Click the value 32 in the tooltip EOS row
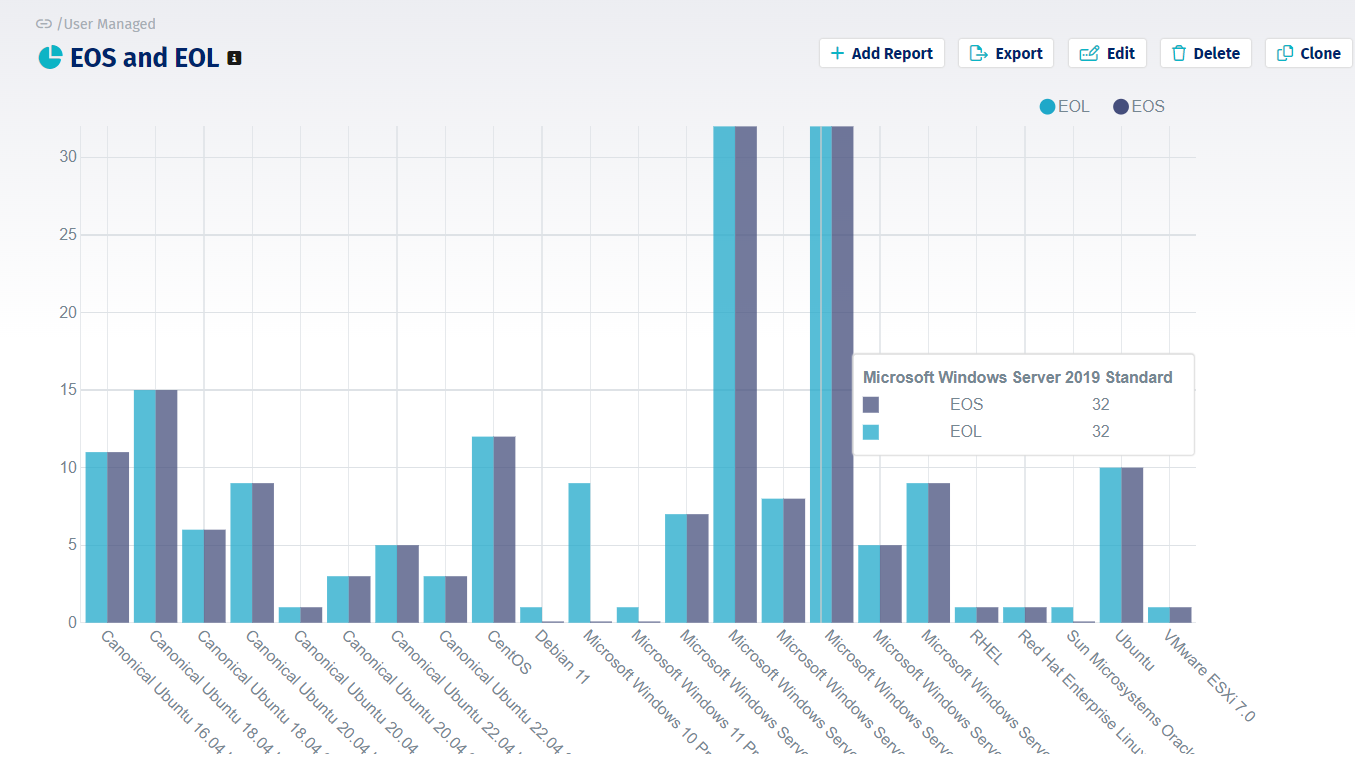This screenshot has height=761, width=1355. click(x=1101, y=405)
